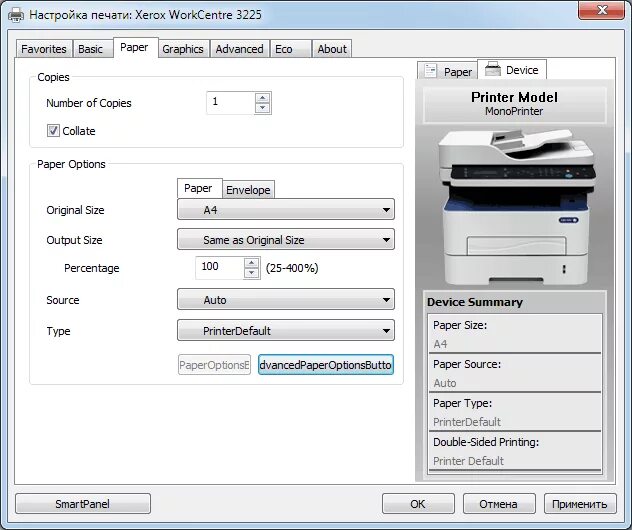Click the Отмена cancel button
The height and width of the screenshot is (530, 632).
pyautogui.click(x=499, y=504)
